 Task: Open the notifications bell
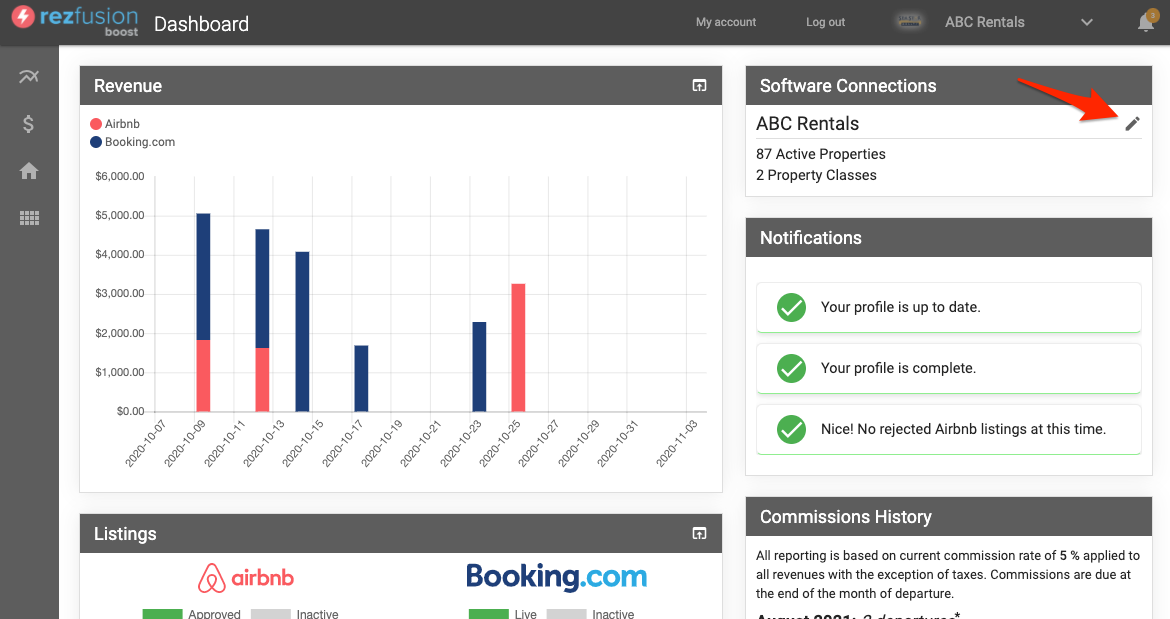pyautogui.click(x=1146, y=22)
